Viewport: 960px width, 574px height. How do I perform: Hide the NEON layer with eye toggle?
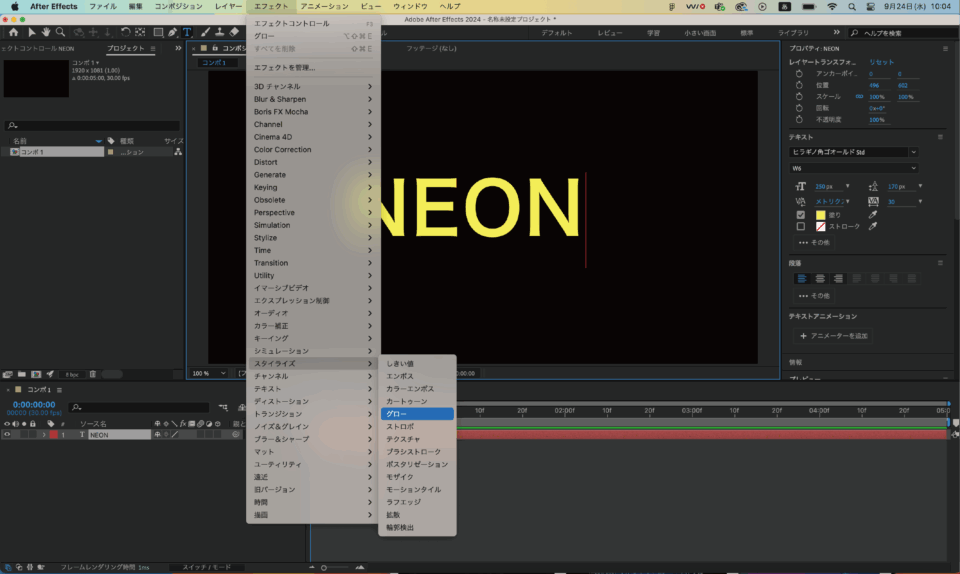[6, 435]
